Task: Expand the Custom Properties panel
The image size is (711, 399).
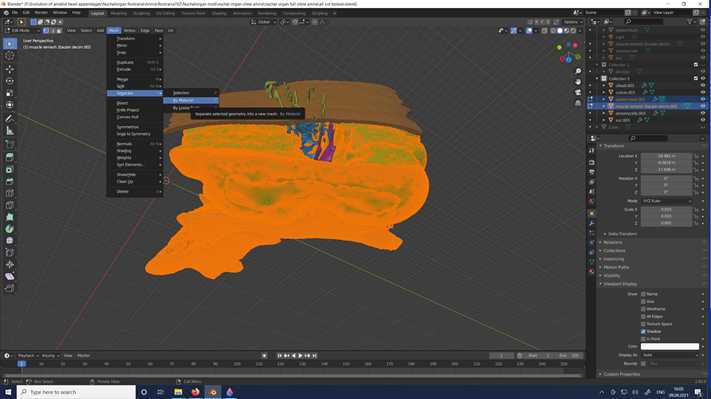Action: click(x=622, y=374)
